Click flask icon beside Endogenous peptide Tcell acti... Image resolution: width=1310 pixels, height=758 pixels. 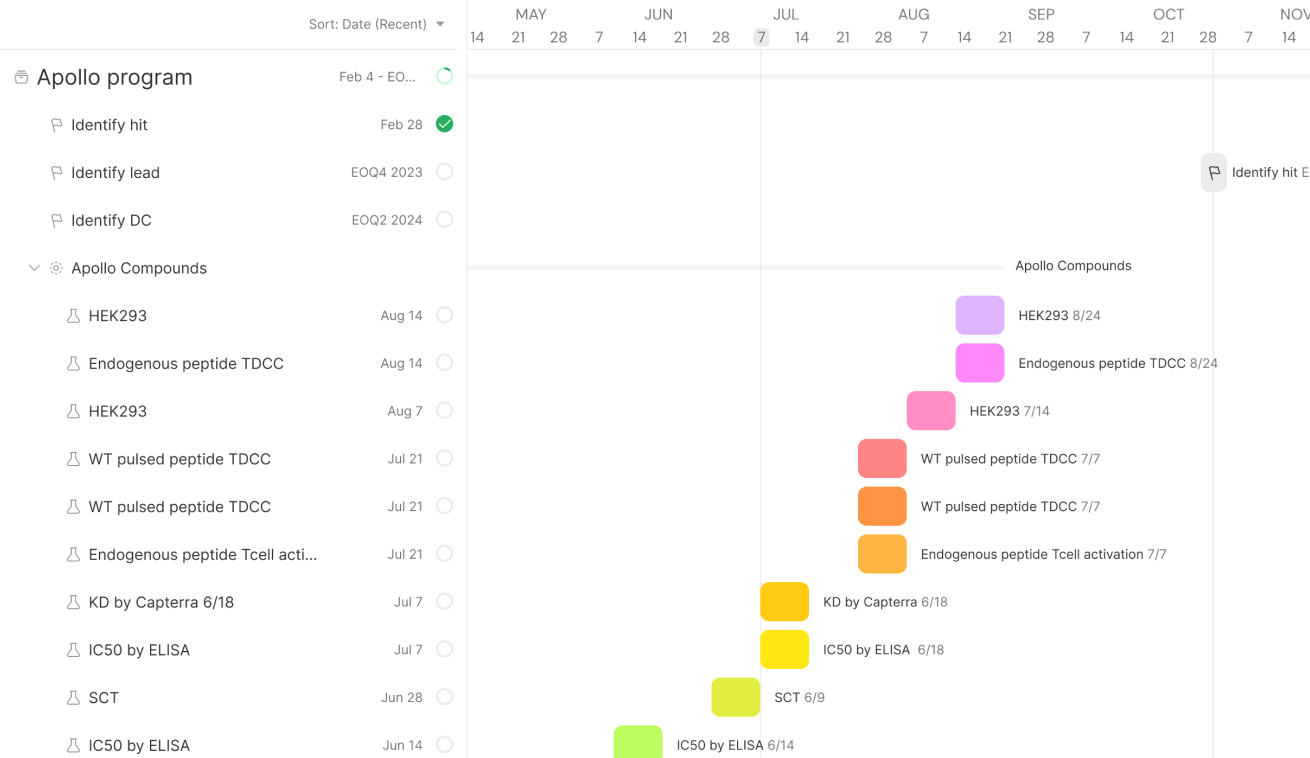click(x=73, y=554)
